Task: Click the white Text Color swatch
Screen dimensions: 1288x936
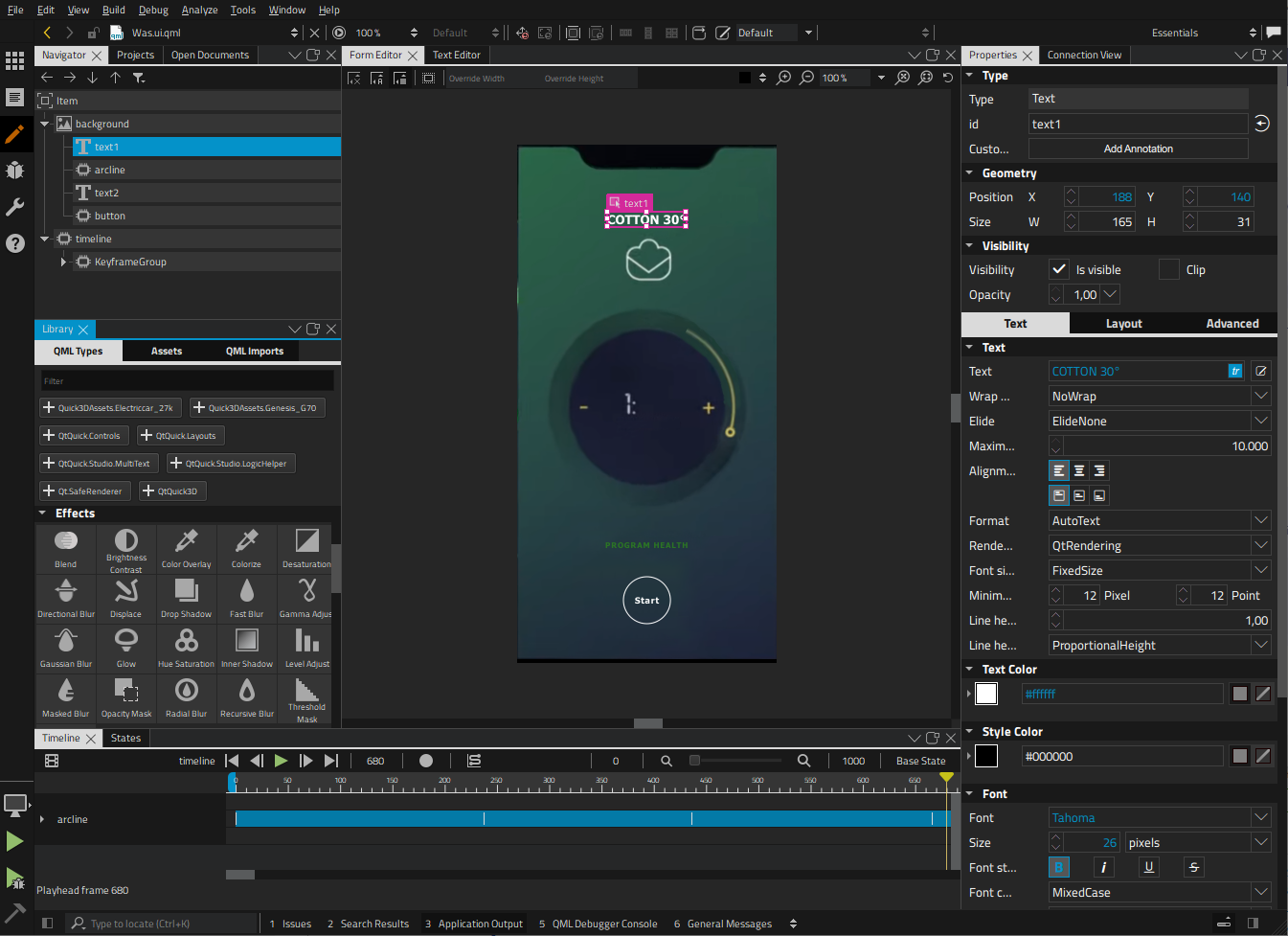Action: (985, 693)
